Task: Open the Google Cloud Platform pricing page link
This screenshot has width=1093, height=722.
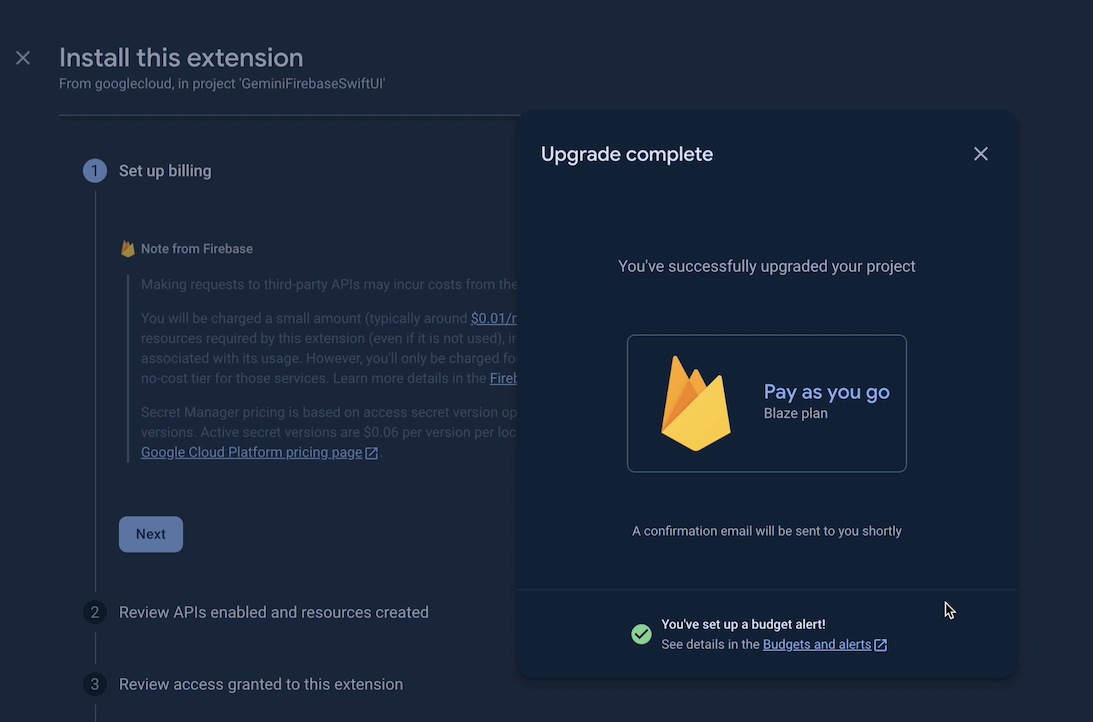Action: (x=251, y=452)
